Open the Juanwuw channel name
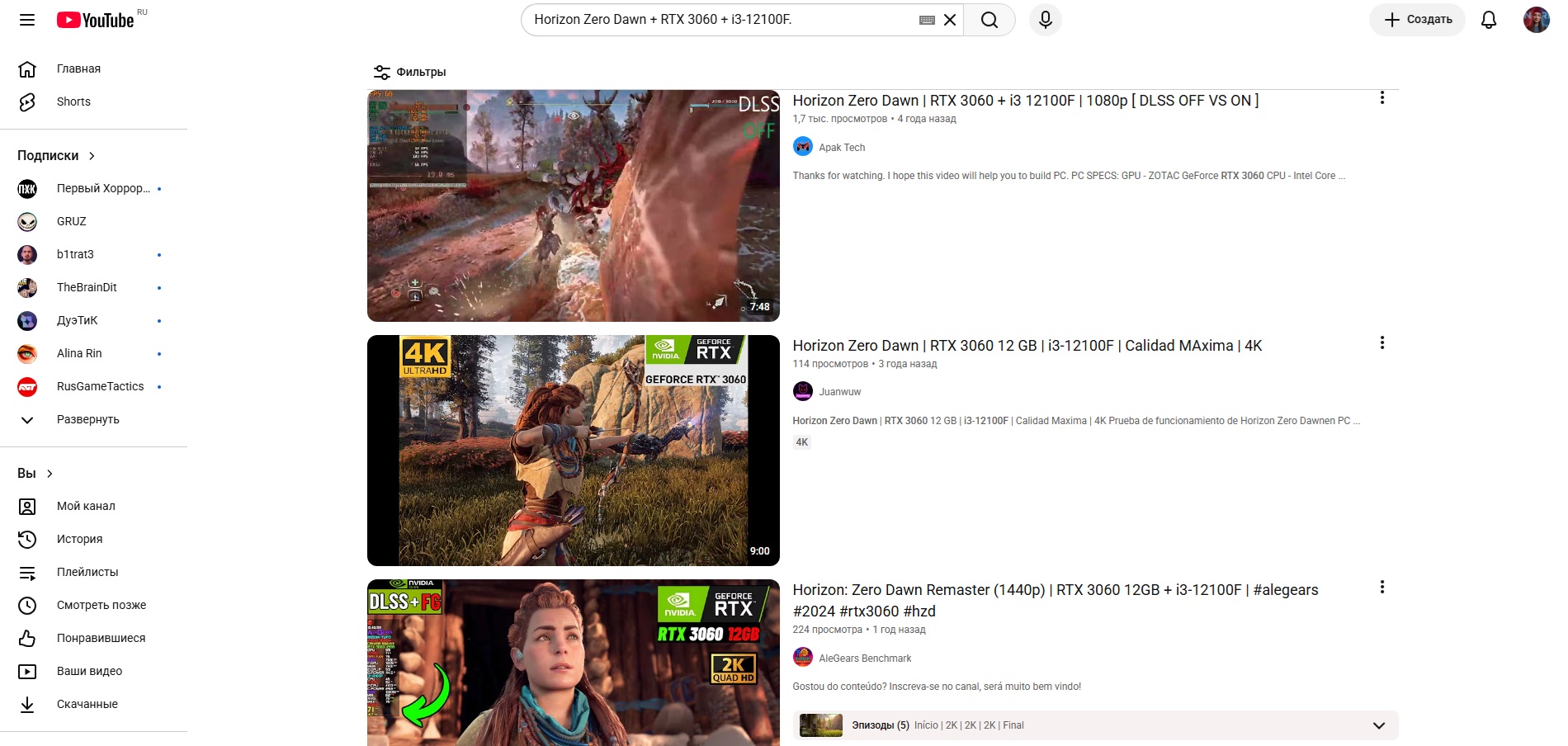The image size is (1568, 746). coord(839,392)
